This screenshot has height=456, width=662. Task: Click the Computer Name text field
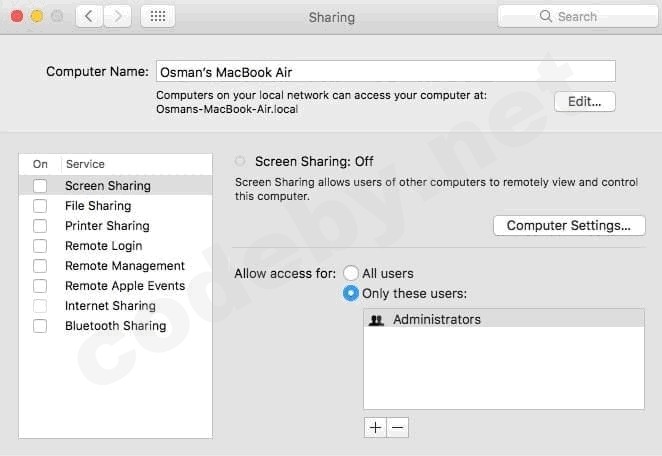pyautogui.click(x=385, y=72)
